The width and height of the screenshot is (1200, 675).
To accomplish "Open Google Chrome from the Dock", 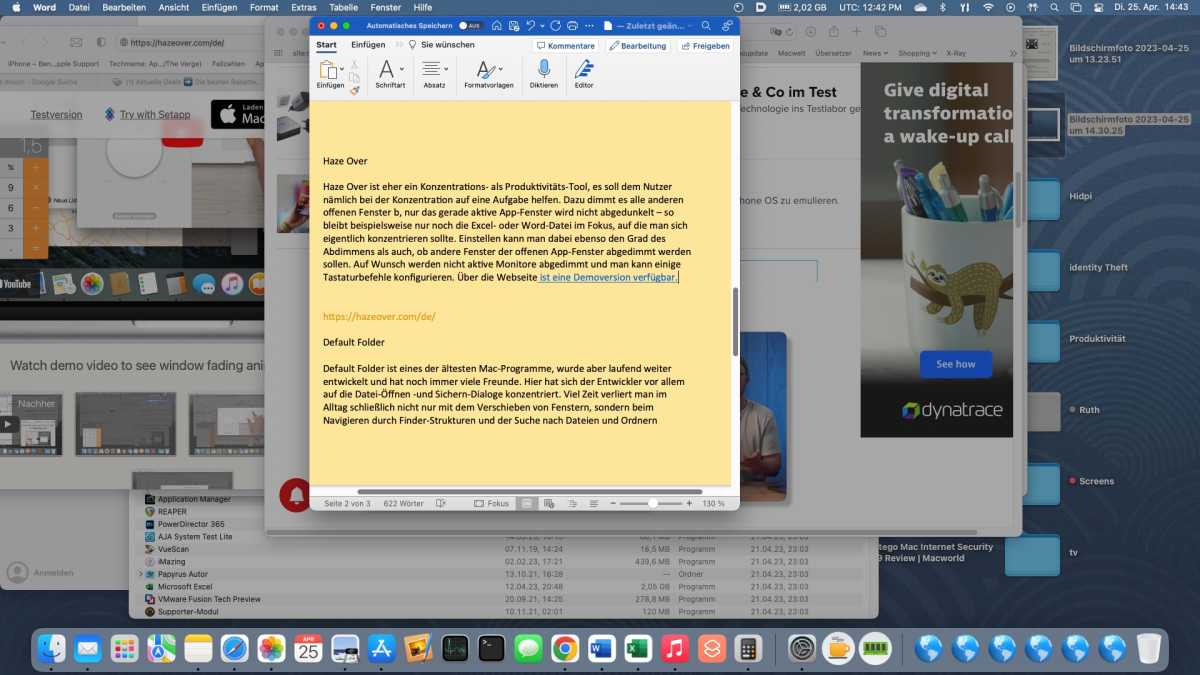I will pos(565,648).
